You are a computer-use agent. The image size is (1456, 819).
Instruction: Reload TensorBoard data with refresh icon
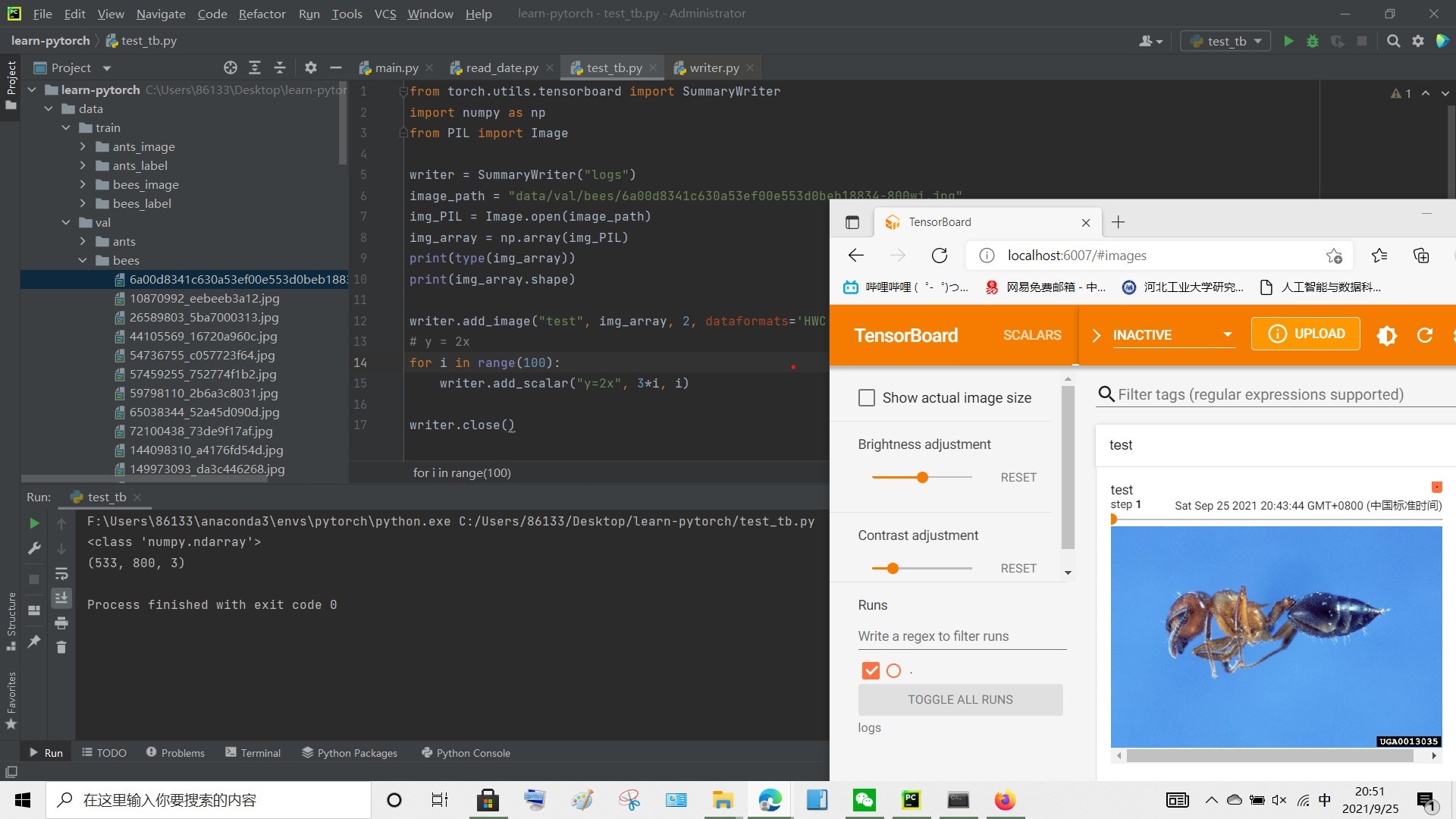[1425, 335]
